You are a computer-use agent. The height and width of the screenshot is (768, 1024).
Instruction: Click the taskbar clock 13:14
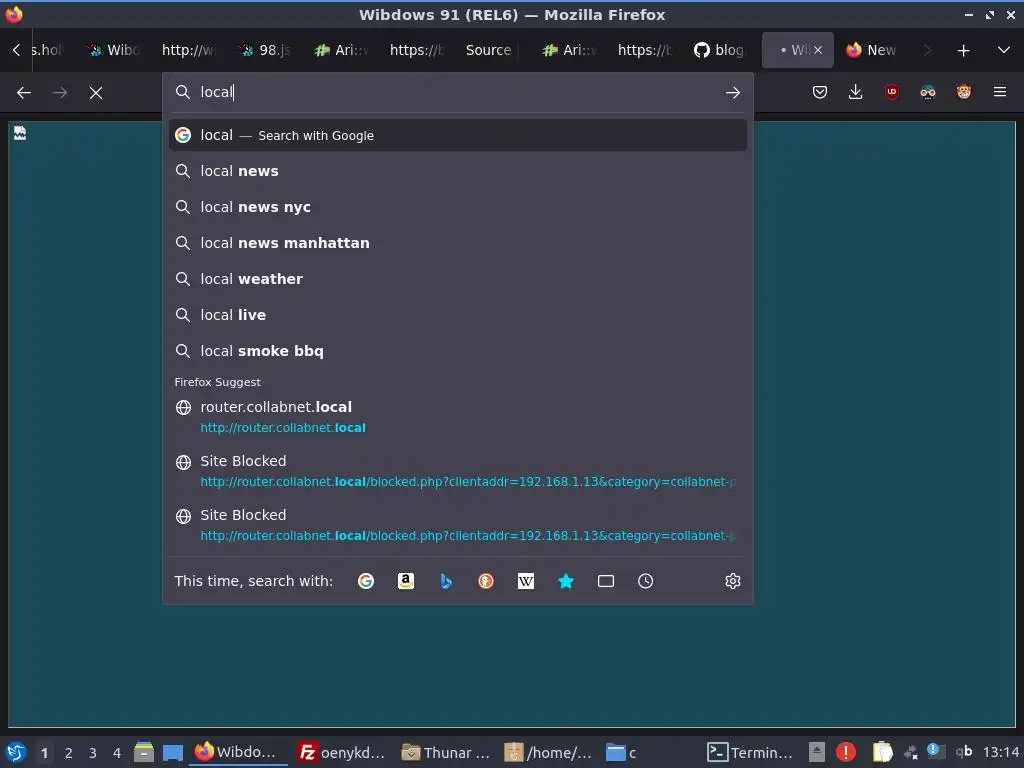1000,752
